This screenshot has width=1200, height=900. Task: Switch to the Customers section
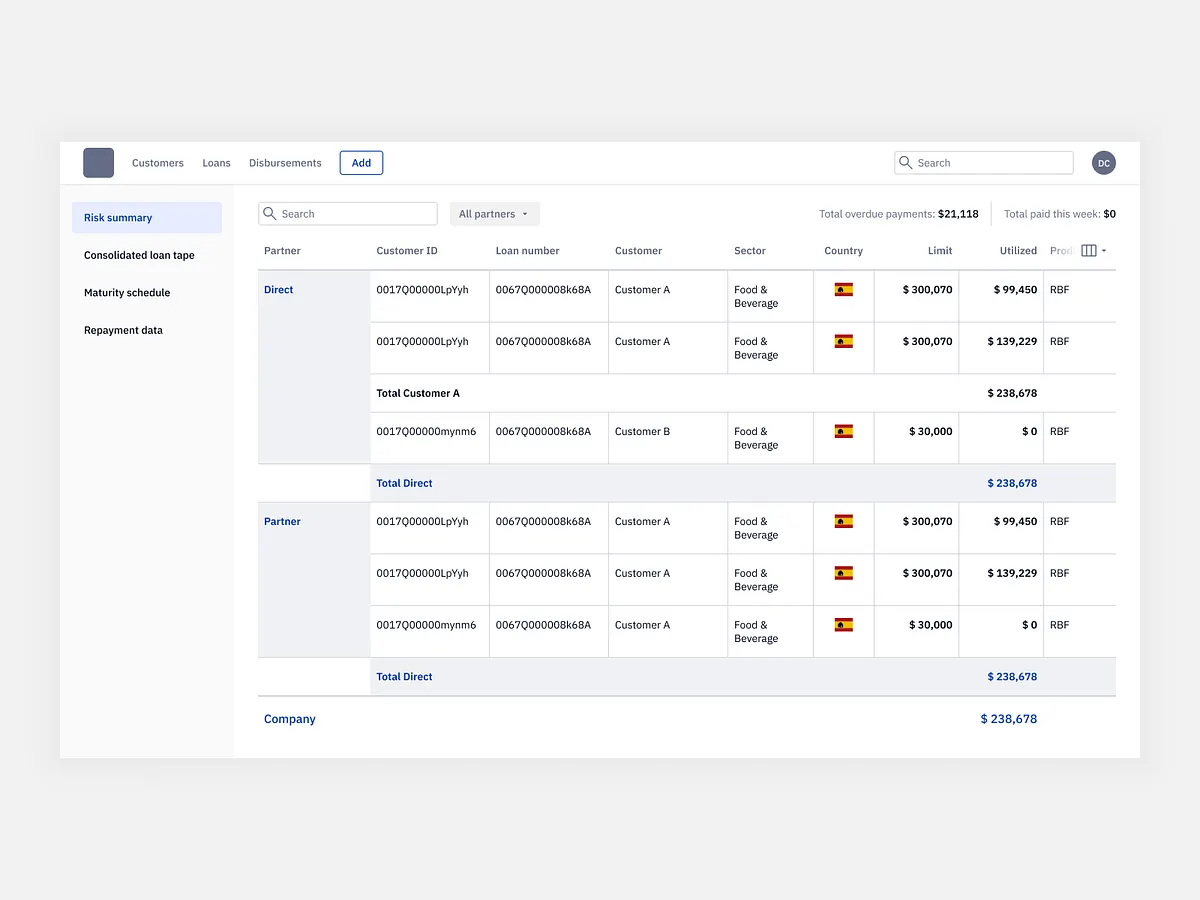[x=157, y=162]
